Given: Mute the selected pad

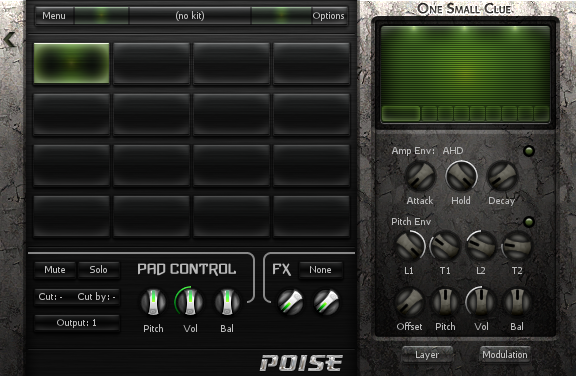Looking at the screenshot, I should point(55,270).
